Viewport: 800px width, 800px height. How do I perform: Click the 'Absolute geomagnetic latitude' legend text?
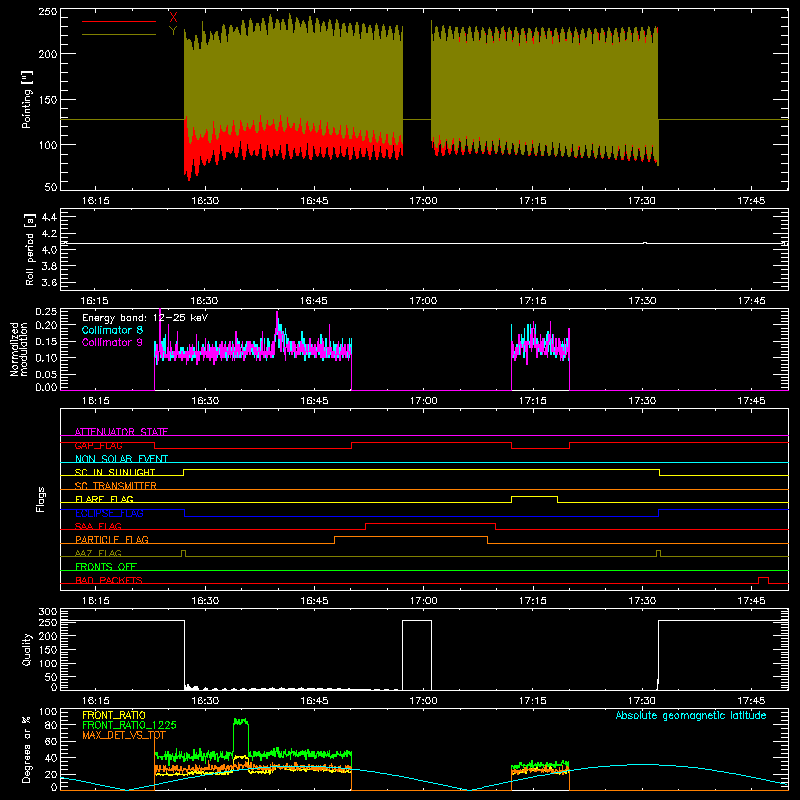691,715
